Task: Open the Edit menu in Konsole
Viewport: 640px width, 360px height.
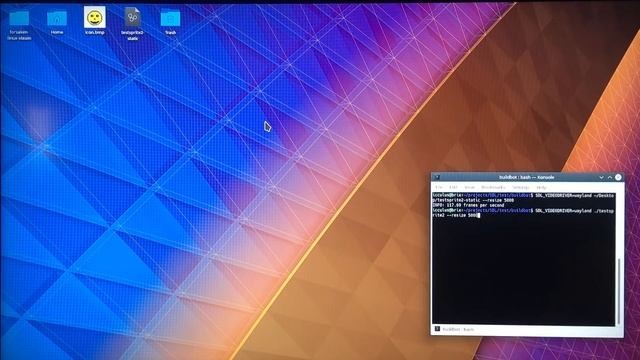Action: pyautogui.click(x=453, y=187)
